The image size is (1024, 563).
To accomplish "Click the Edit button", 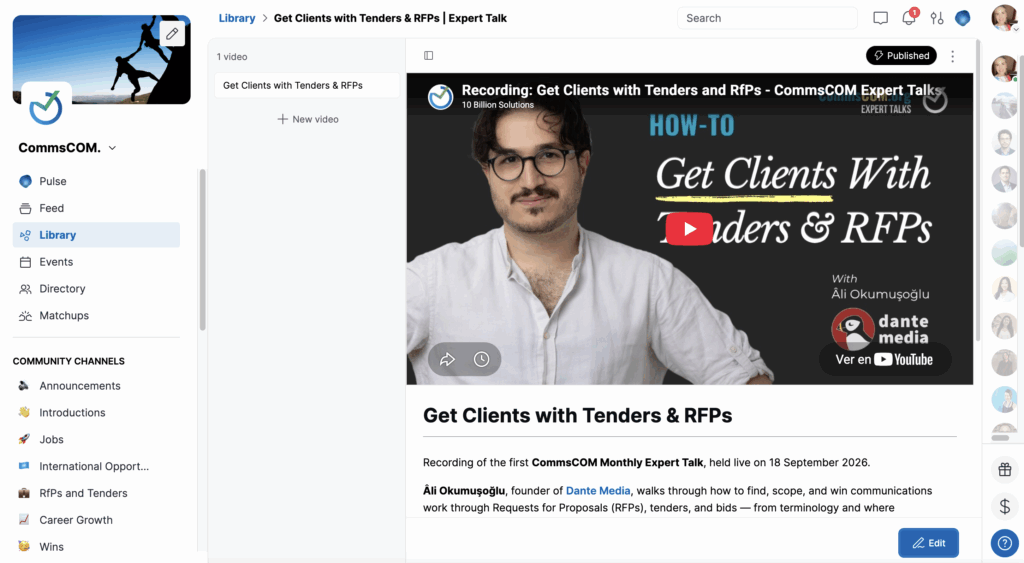I will [928, 543].
